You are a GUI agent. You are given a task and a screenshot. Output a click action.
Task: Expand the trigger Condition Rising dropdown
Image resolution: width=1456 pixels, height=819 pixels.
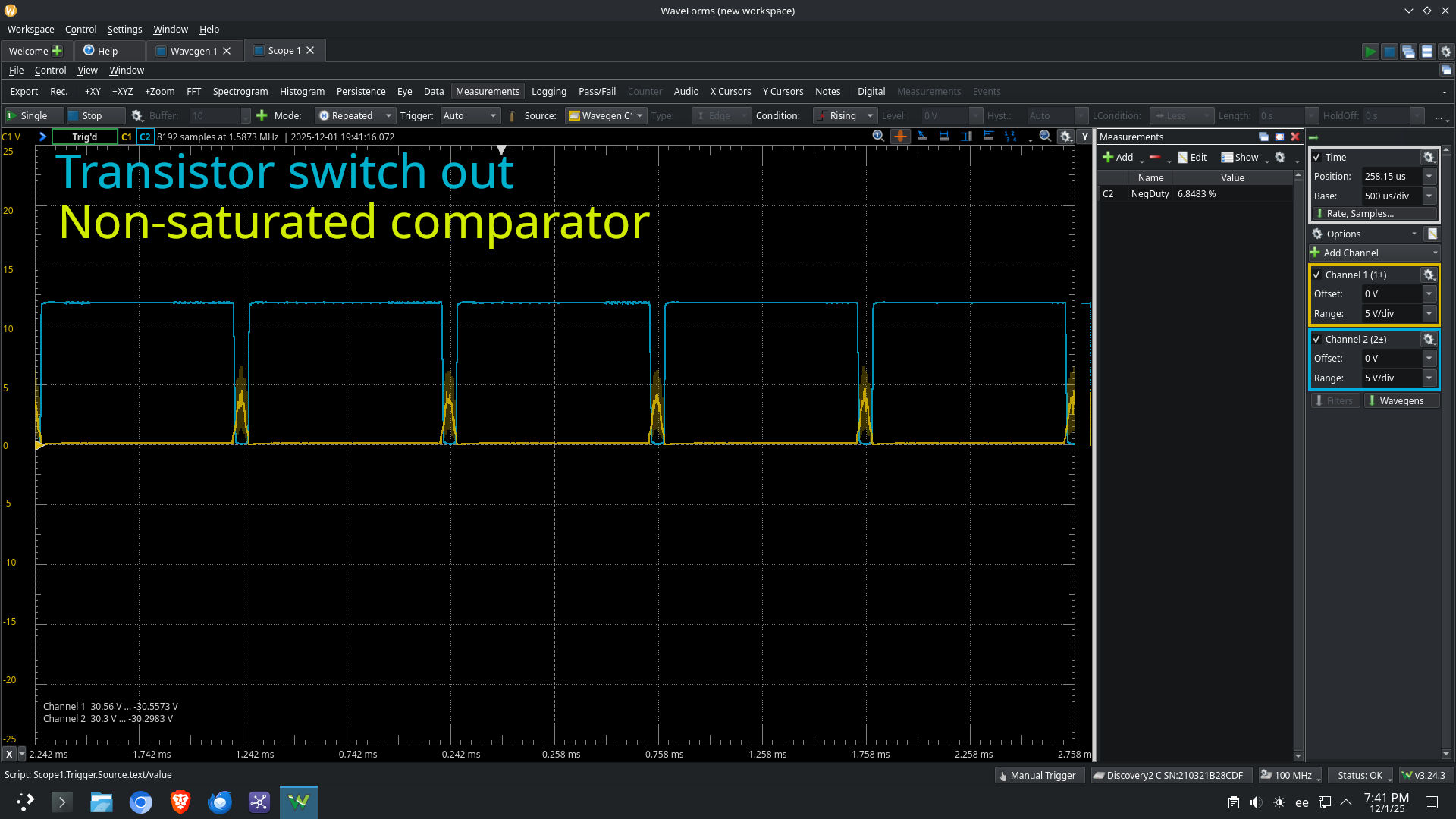coord(846,115)
